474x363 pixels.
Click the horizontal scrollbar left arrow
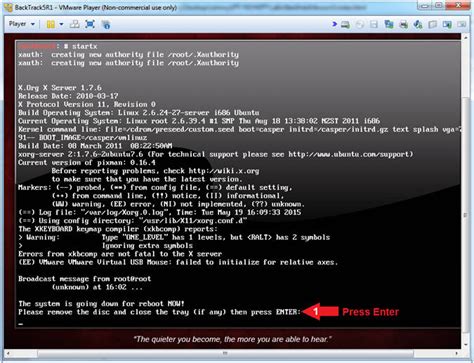(x=8, y=353)
